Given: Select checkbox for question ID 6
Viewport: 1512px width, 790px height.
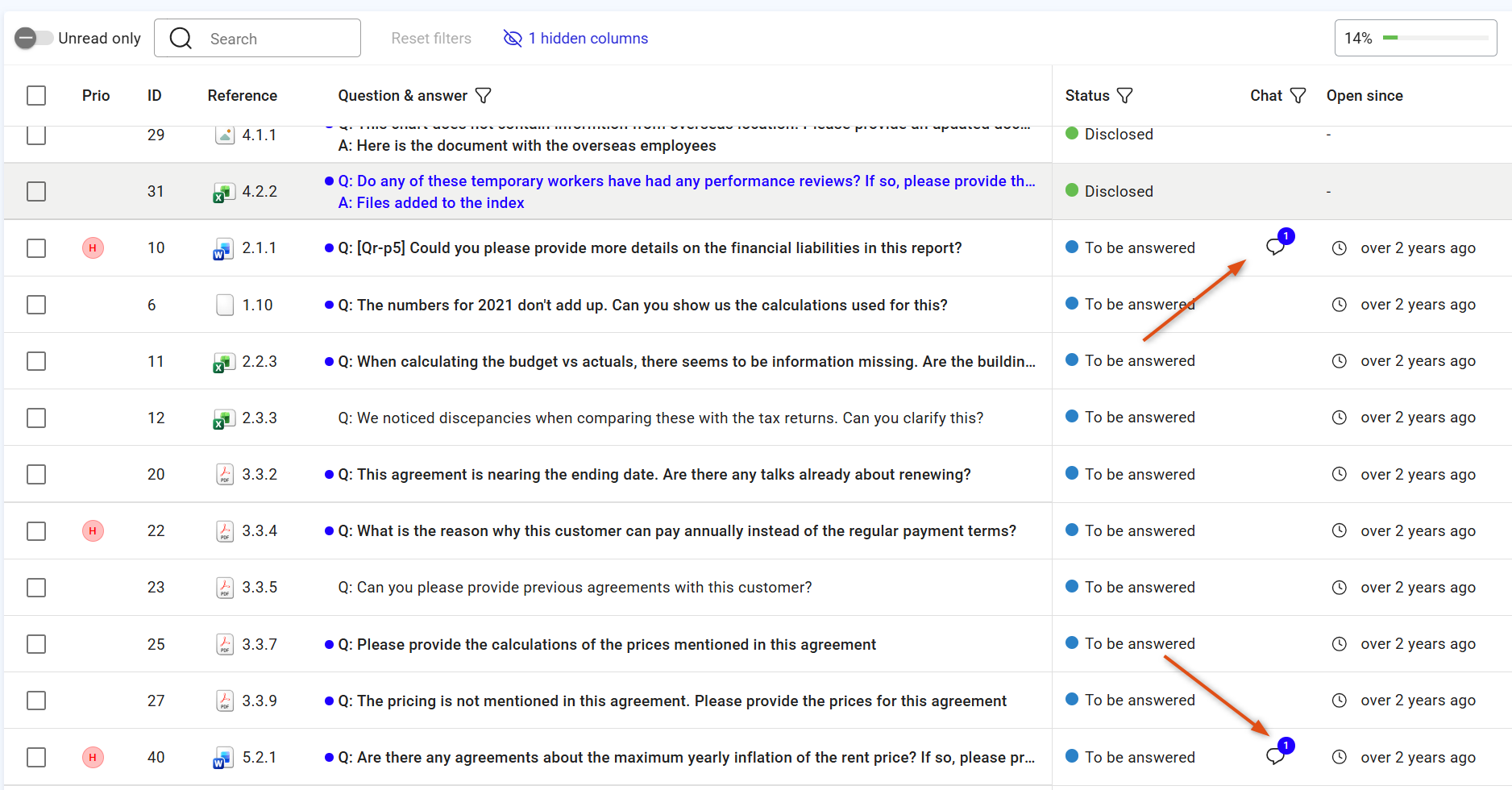Looking at the screenshot, I should click(x=36, y=305).
